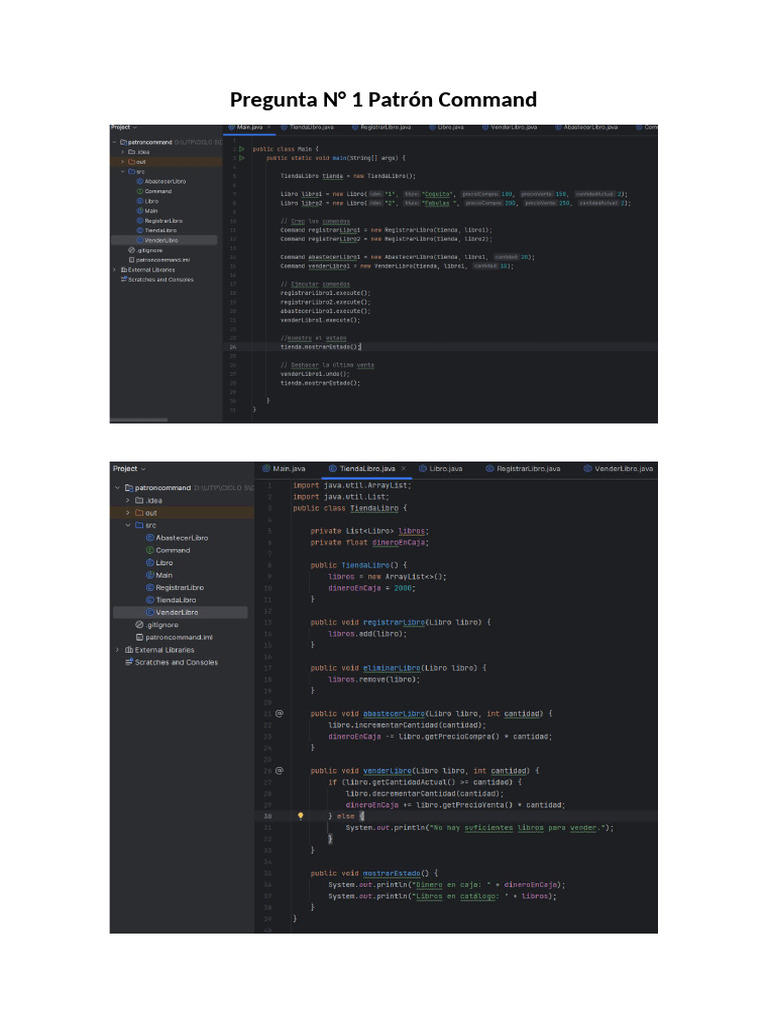The width and height of the screenshot is (768, 1024).
Task: Collapse the src folder in lower tree
Action: [128, 525]
